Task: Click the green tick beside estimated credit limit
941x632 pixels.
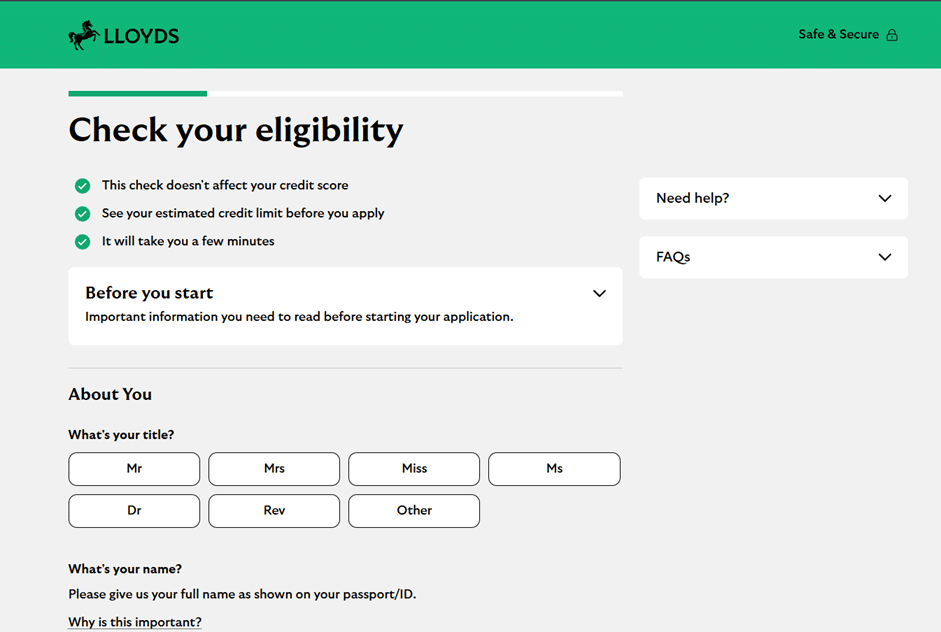Action: [82, 214]
